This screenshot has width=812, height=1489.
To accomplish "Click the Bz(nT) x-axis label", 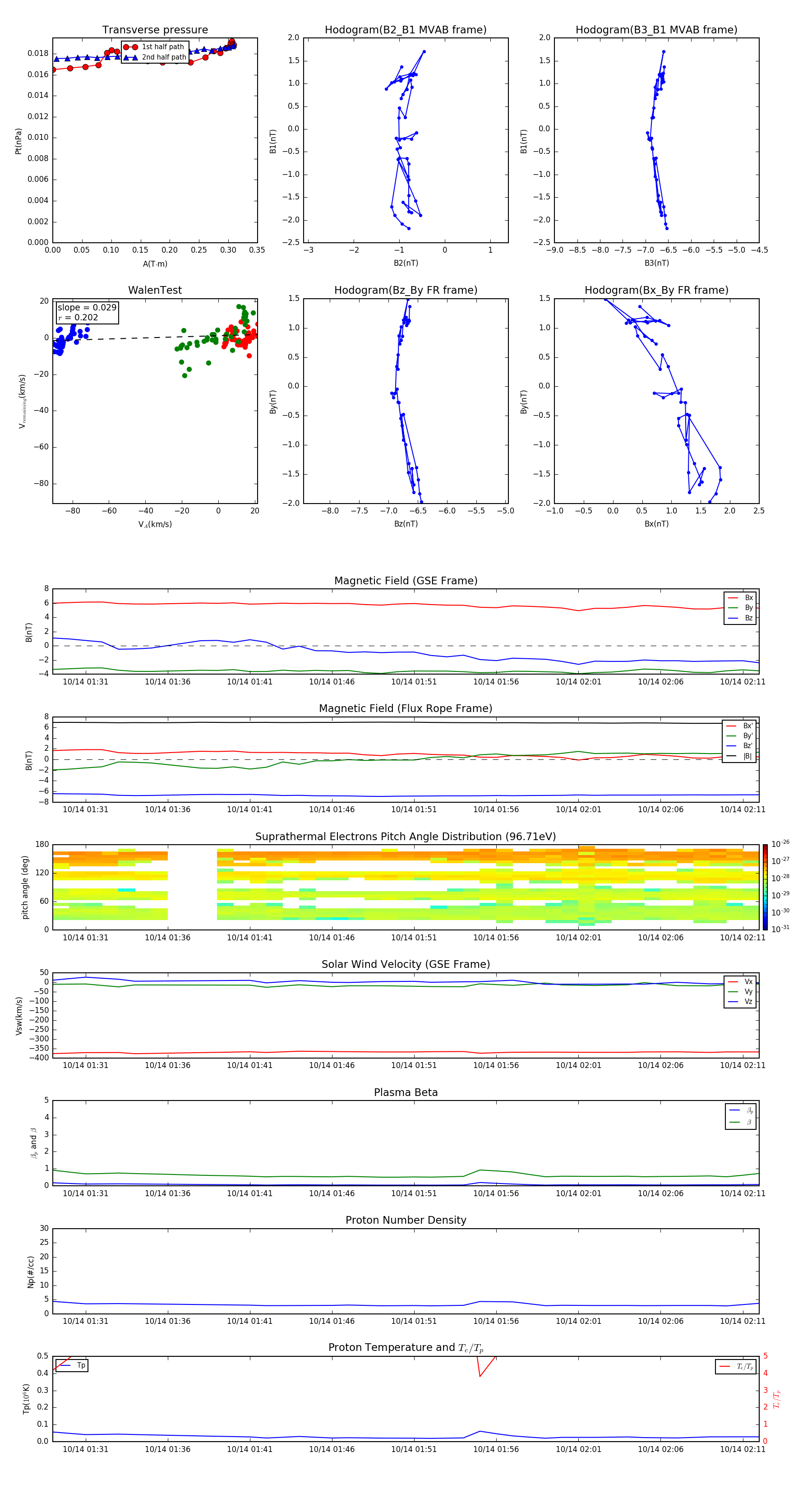I will tap(406, 524).
